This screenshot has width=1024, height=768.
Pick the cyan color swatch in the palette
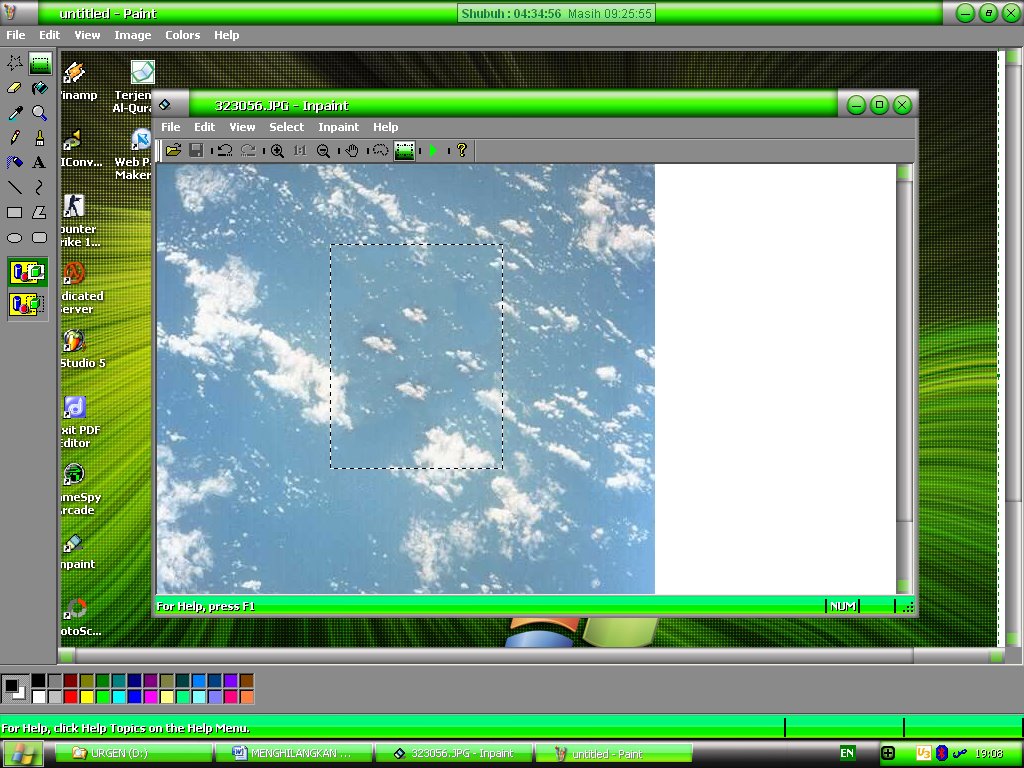pyautogui.click(x=119, y=697)
